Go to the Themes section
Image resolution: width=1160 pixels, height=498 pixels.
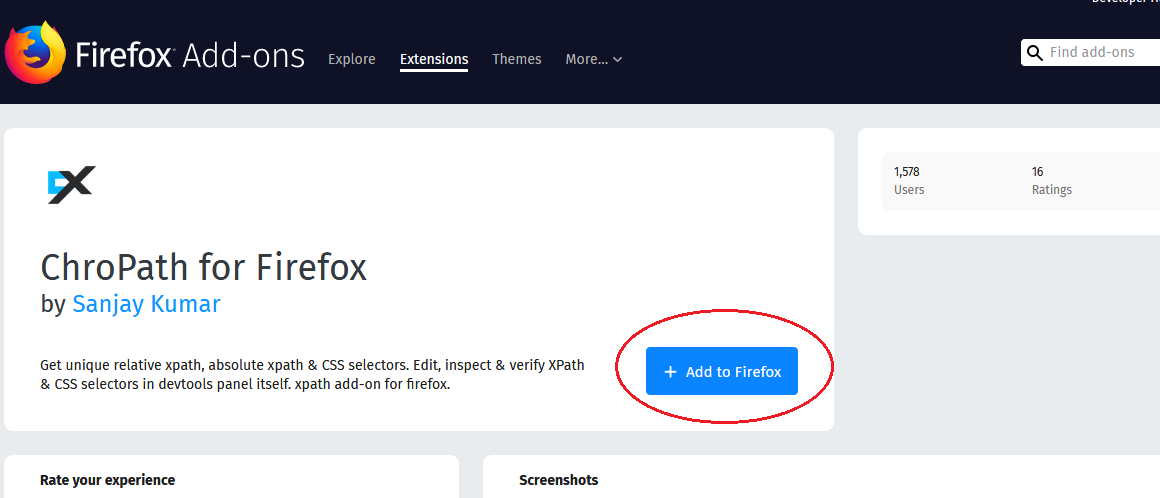(x=516, y=59)
